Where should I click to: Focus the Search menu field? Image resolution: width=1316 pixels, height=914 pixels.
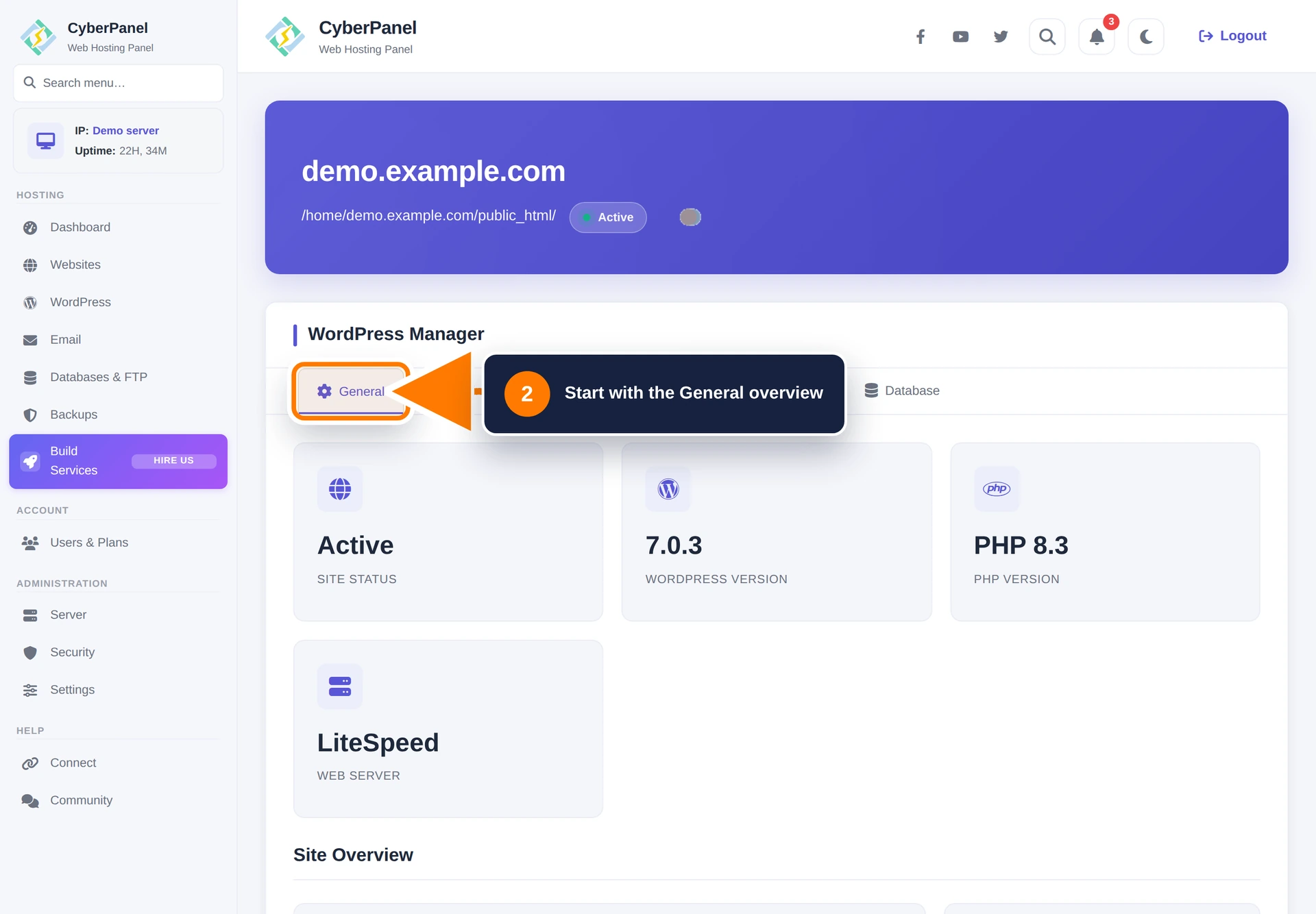click(x=119, y=83)
